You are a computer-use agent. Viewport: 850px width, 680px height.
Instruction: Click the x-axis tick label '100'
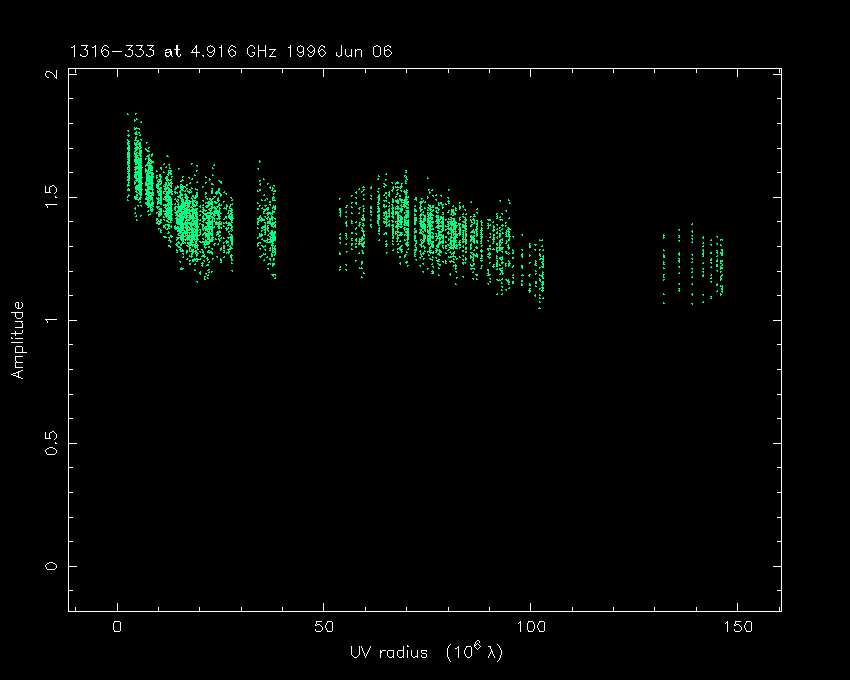pos(530,628)
